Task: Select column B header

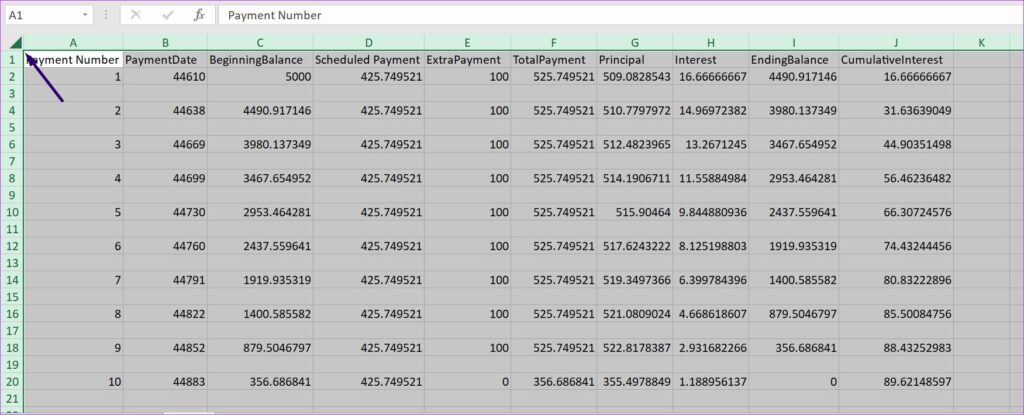Action: coord(165,43)
